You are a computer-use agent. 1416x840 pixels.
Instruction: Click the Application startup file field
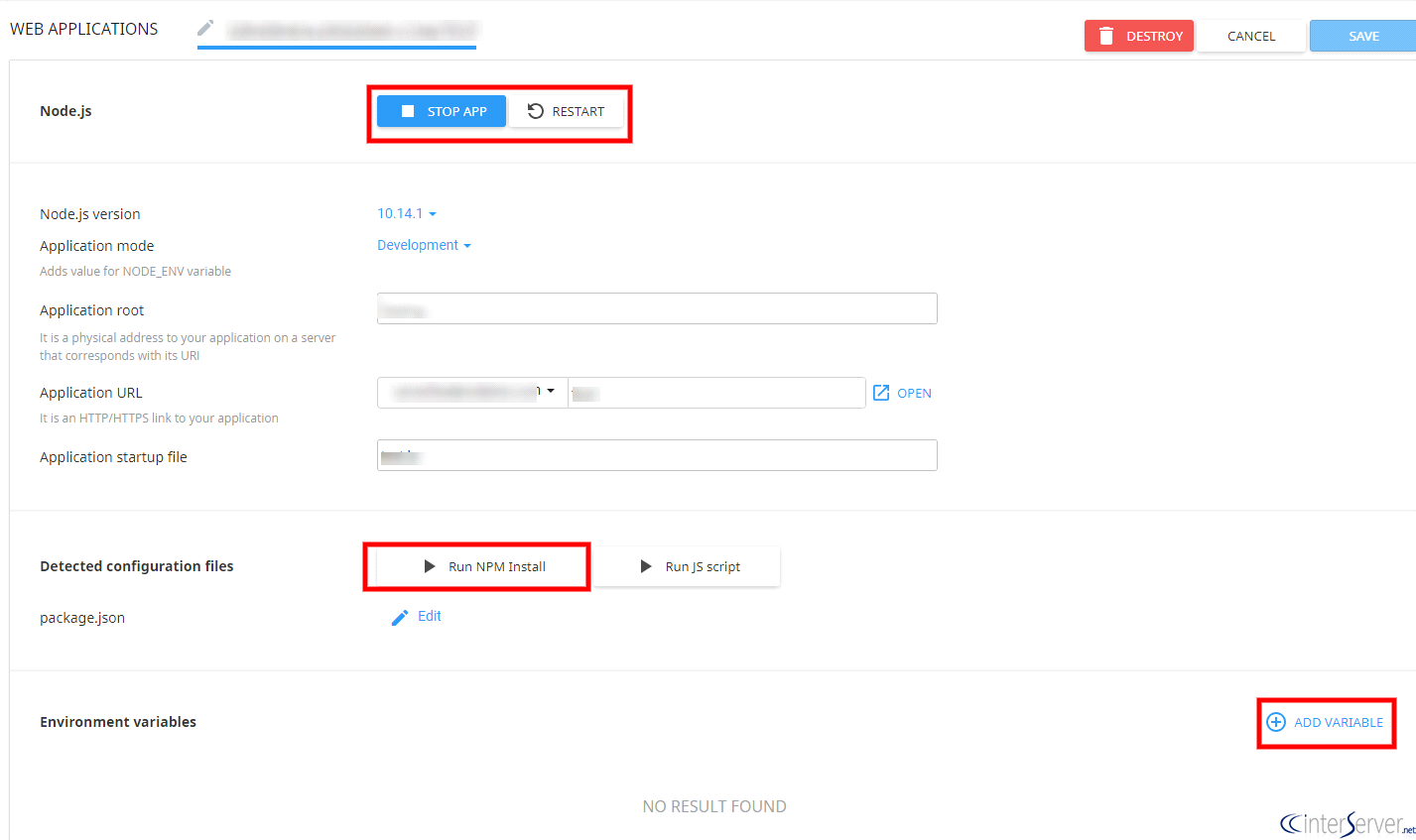coord(657,455)
